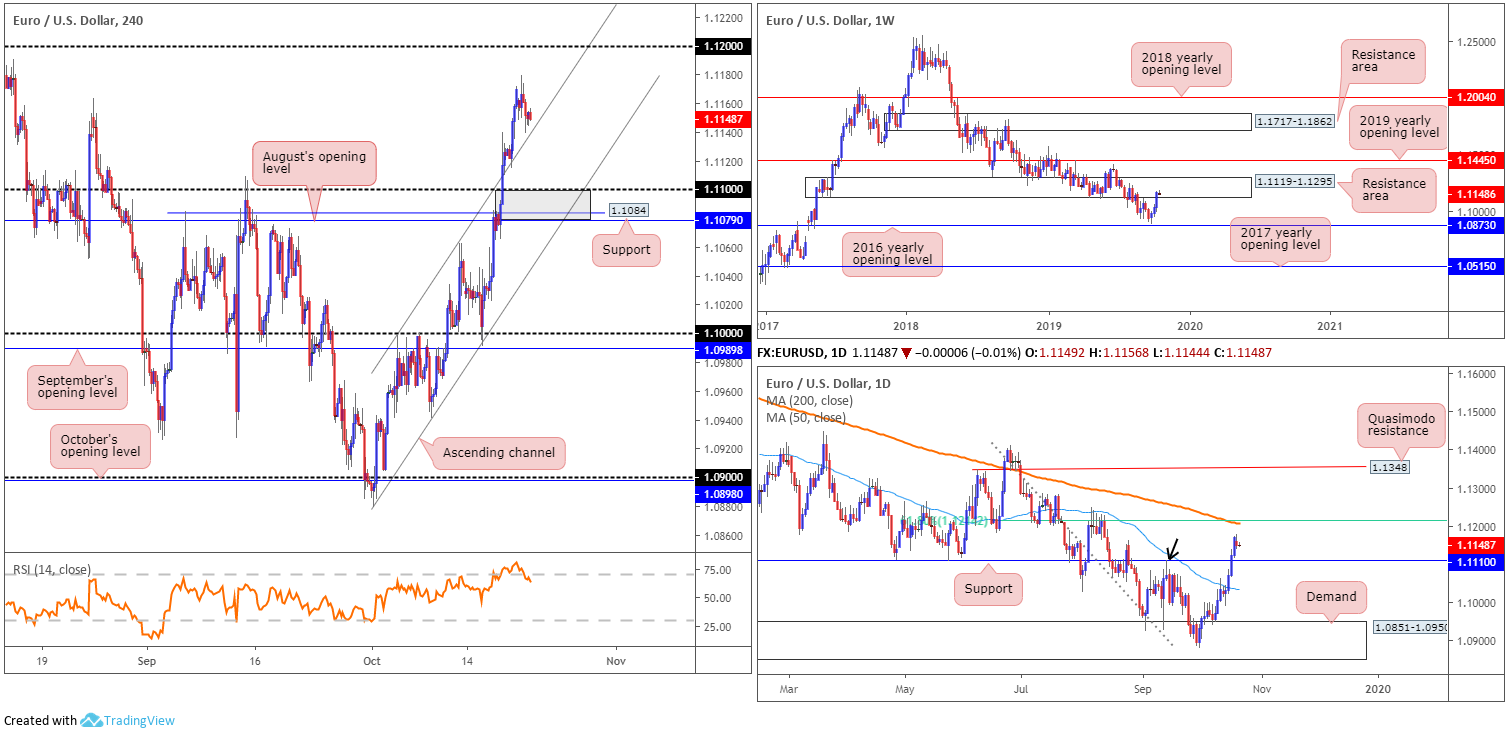Click the 'September's opening level' callout

pos(76,388)
